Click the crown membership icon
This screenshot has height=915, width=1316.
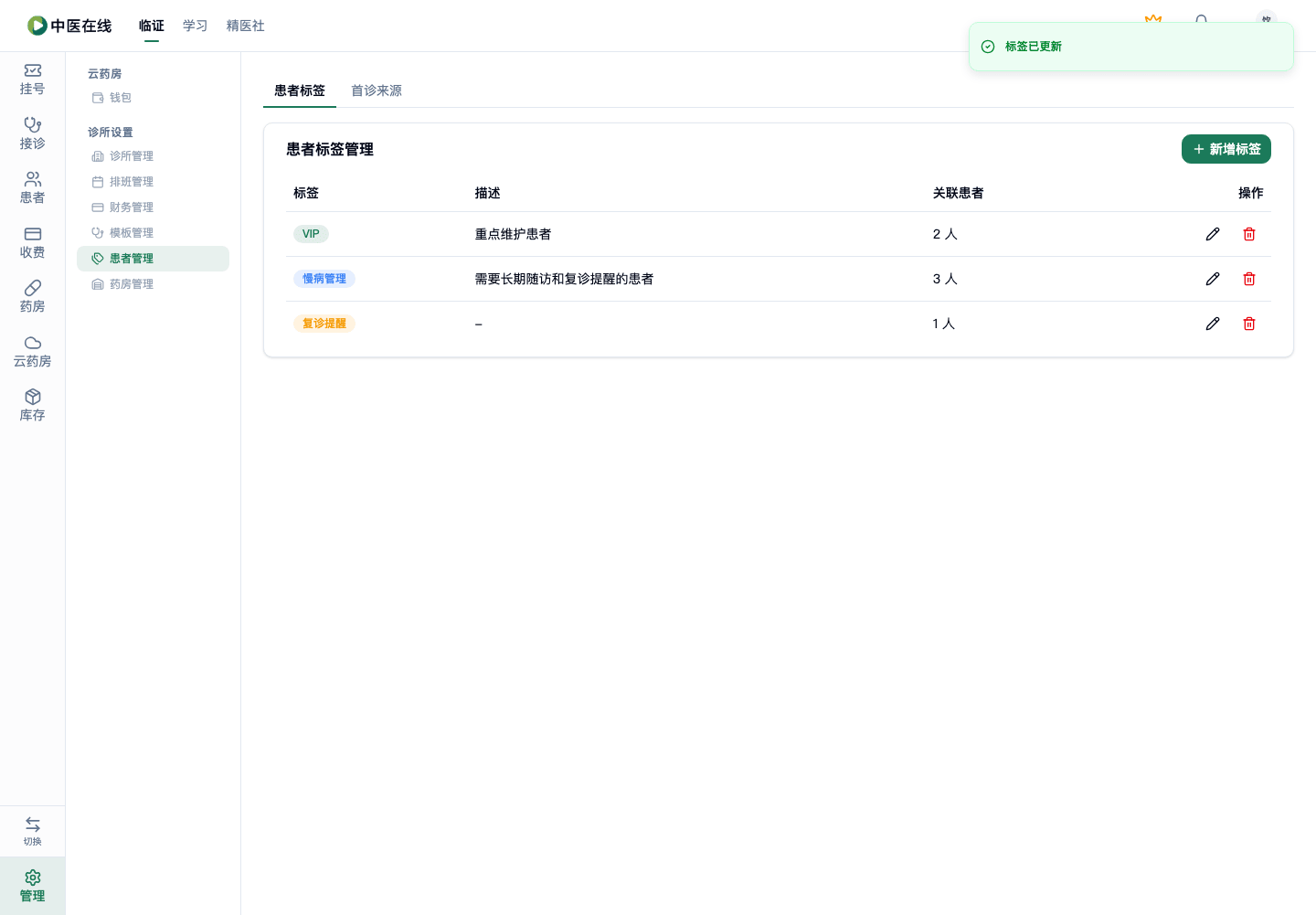pos(1153,18)
